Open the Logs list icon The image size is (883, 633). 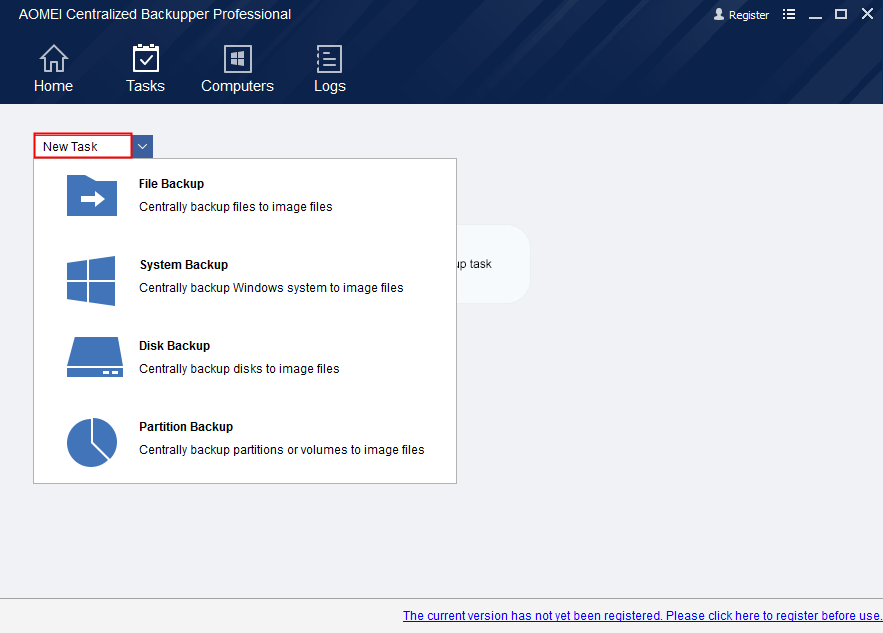(329, 59)
